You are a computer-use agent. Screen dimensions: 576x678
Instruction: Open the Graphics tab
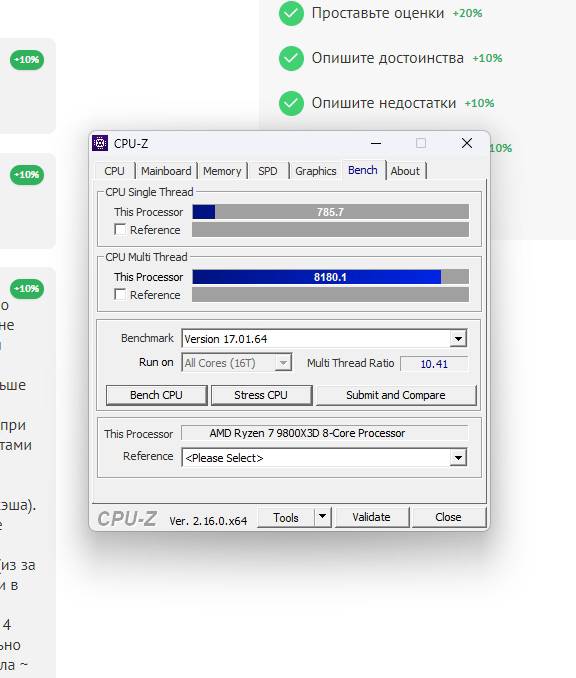316,171
